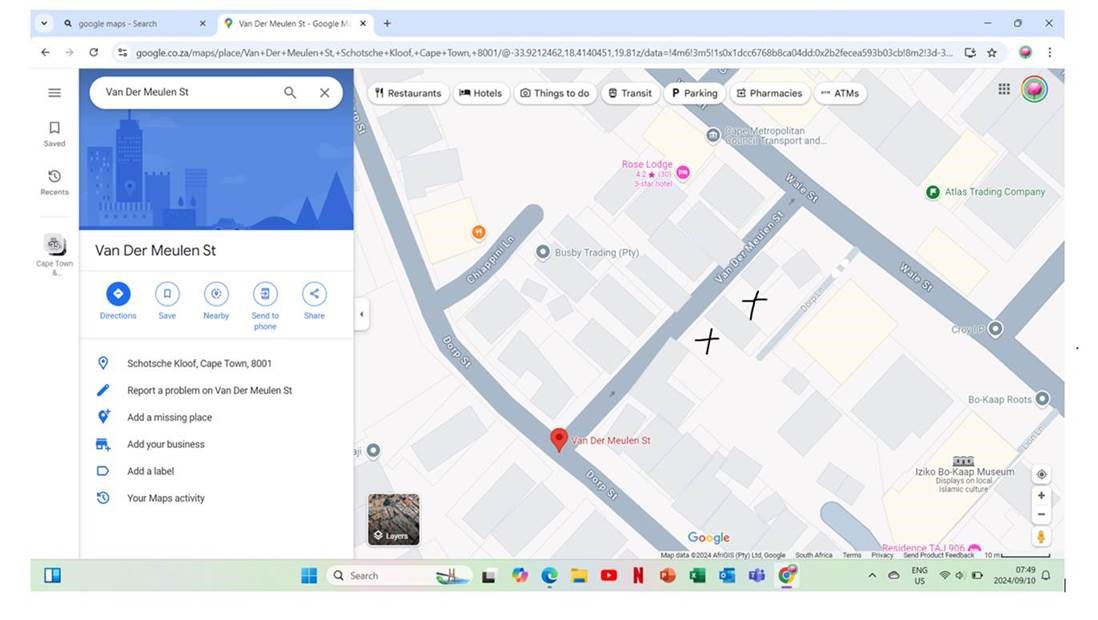The height and width of the screenshot is (620, 1098).
Task: Click the Schotsche Kloof, Cape Town address row
Action: 216,363
